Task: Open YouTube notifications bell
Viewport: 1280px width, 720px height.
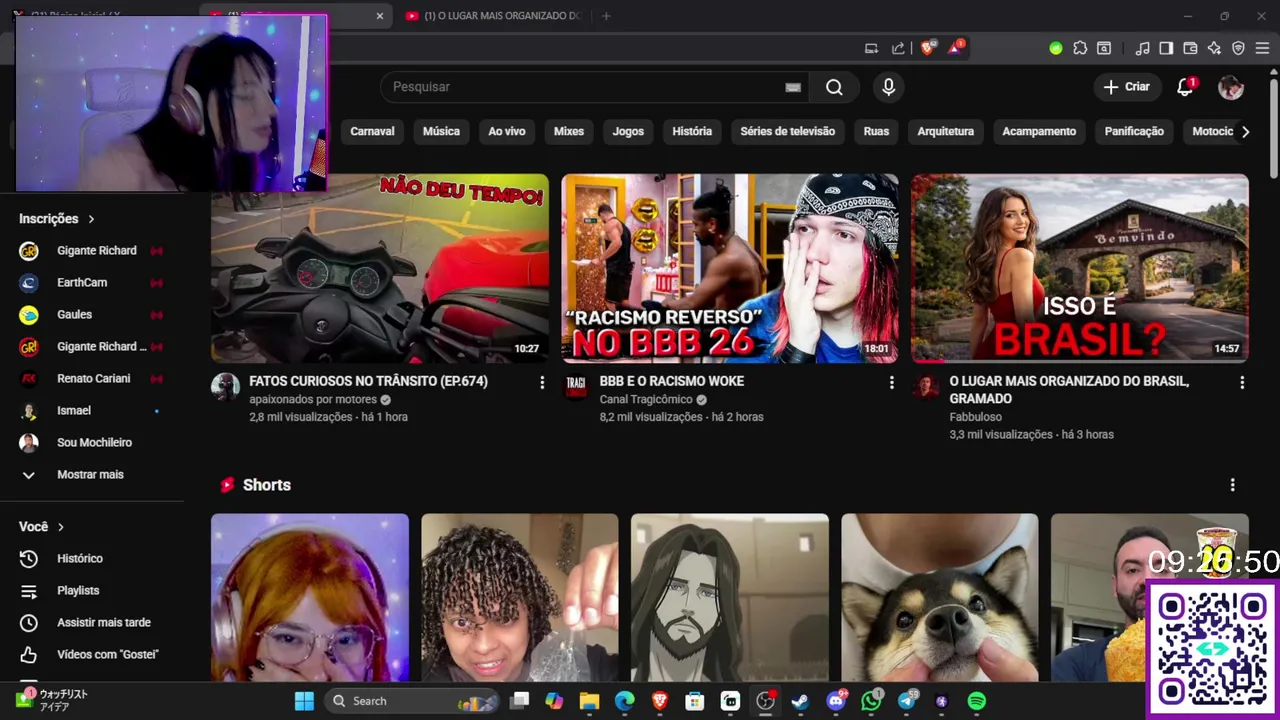Action: click(x=1185, y=87)
